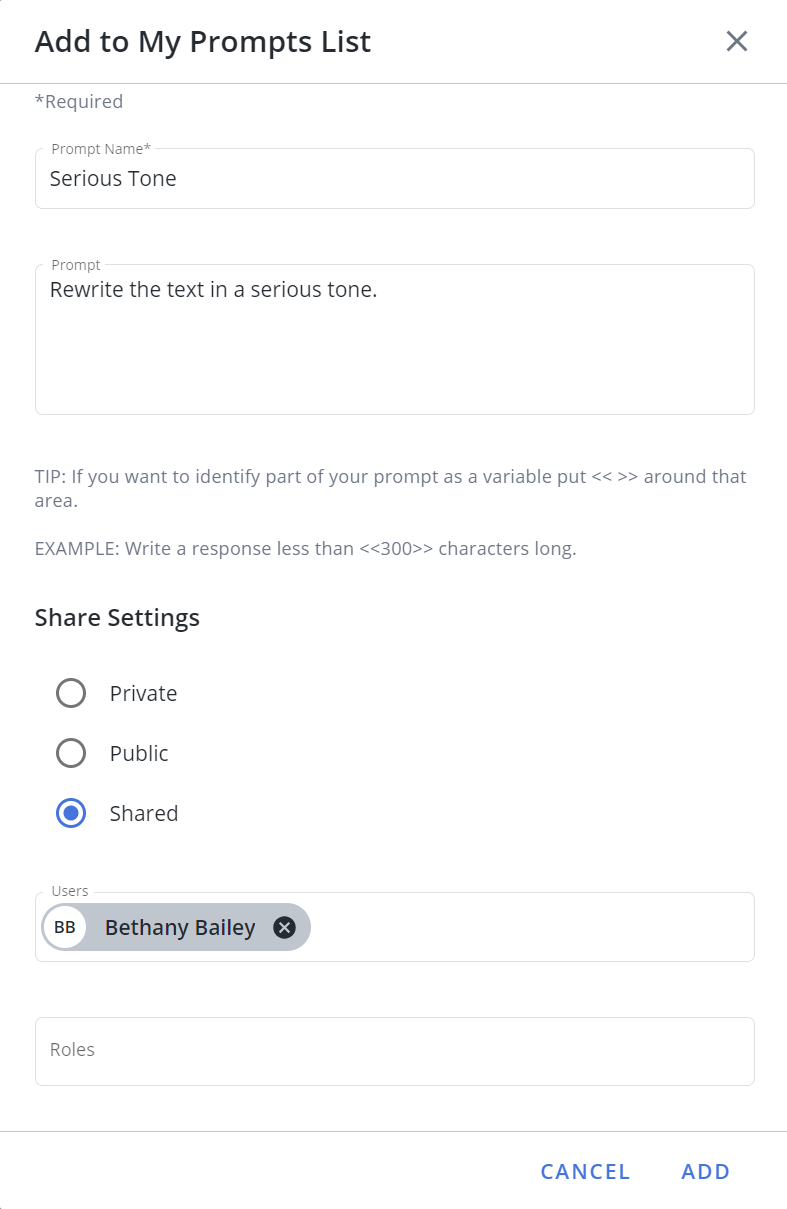Close the Add to My Prompts dialog
The width and height of the screenshot is (787, 1209).
point(737,41)
